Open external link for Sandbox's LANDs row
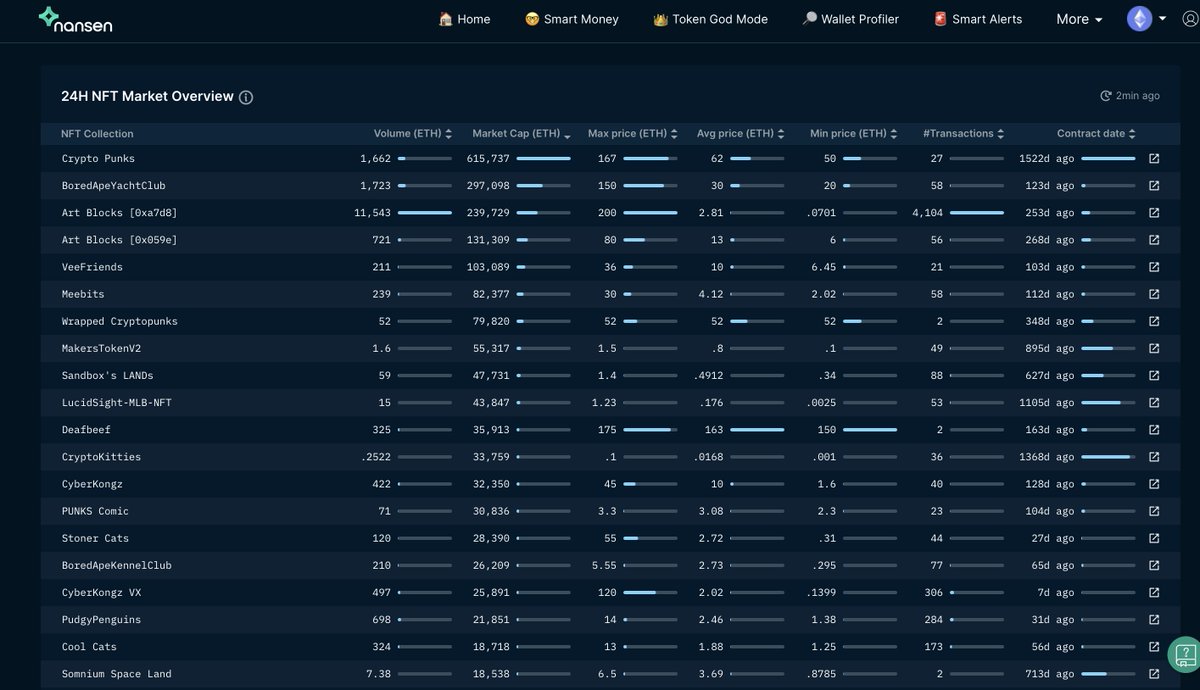This screenshot has height=690, width=1200. click(x=1154, y=375)
